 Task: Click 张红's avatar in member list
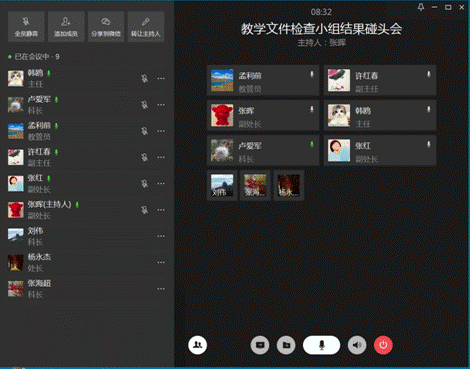click(16, 183)
